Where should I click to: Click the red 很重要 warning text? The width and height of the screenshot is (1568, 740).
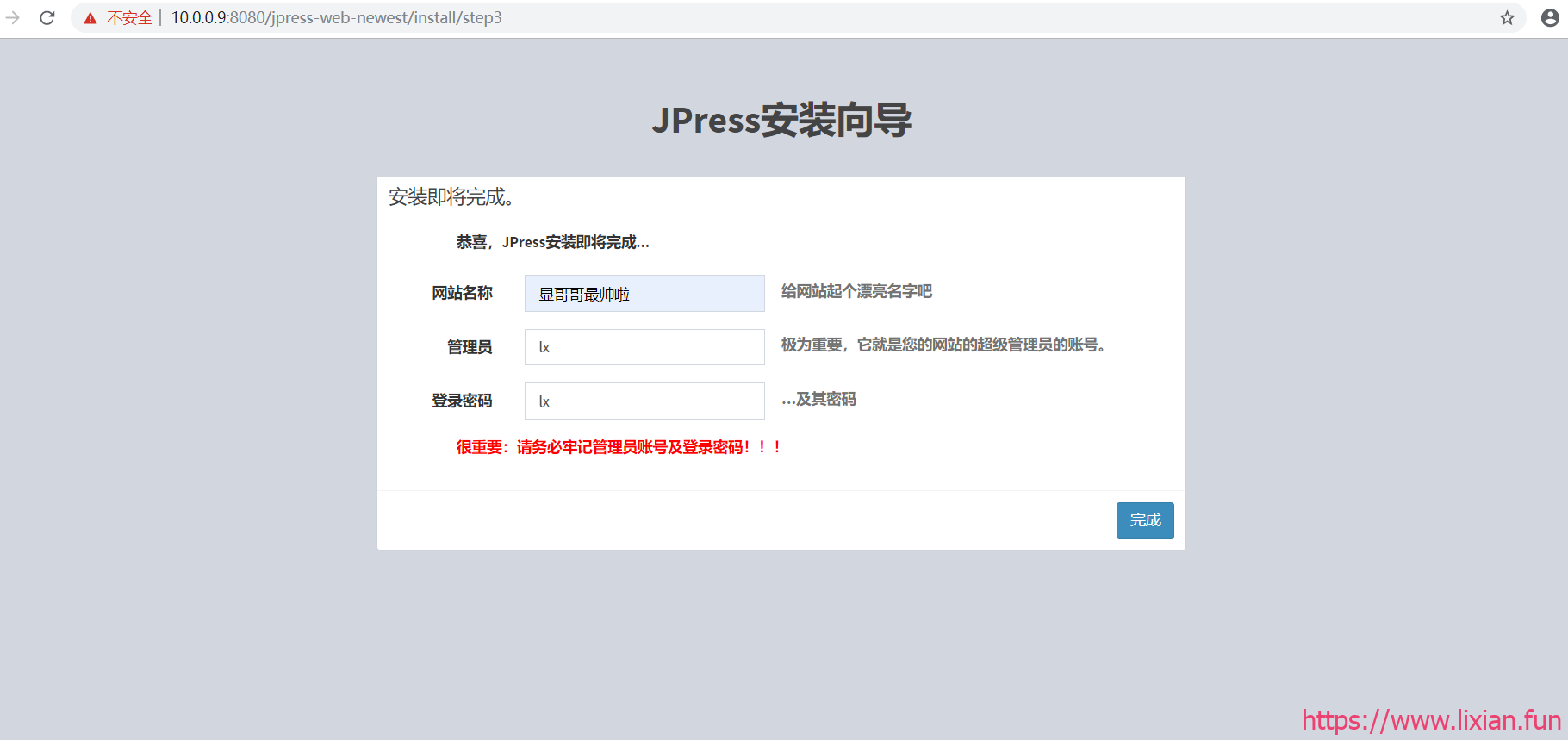click(x=619, y=447)
